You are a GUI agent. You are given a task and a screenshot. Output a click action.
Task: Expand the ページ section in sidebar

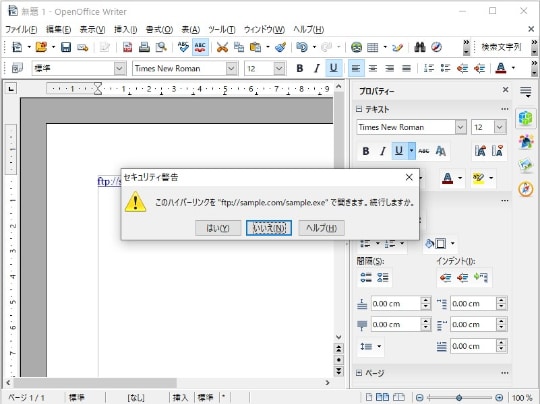[359, 373]
